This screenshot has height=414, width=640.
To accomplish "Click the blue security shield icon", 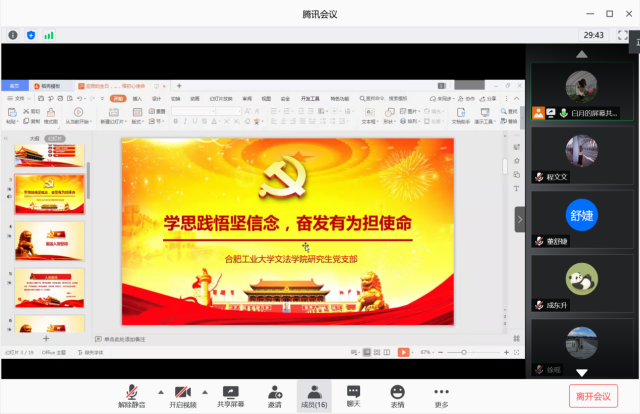I will [x=31, y=35].
